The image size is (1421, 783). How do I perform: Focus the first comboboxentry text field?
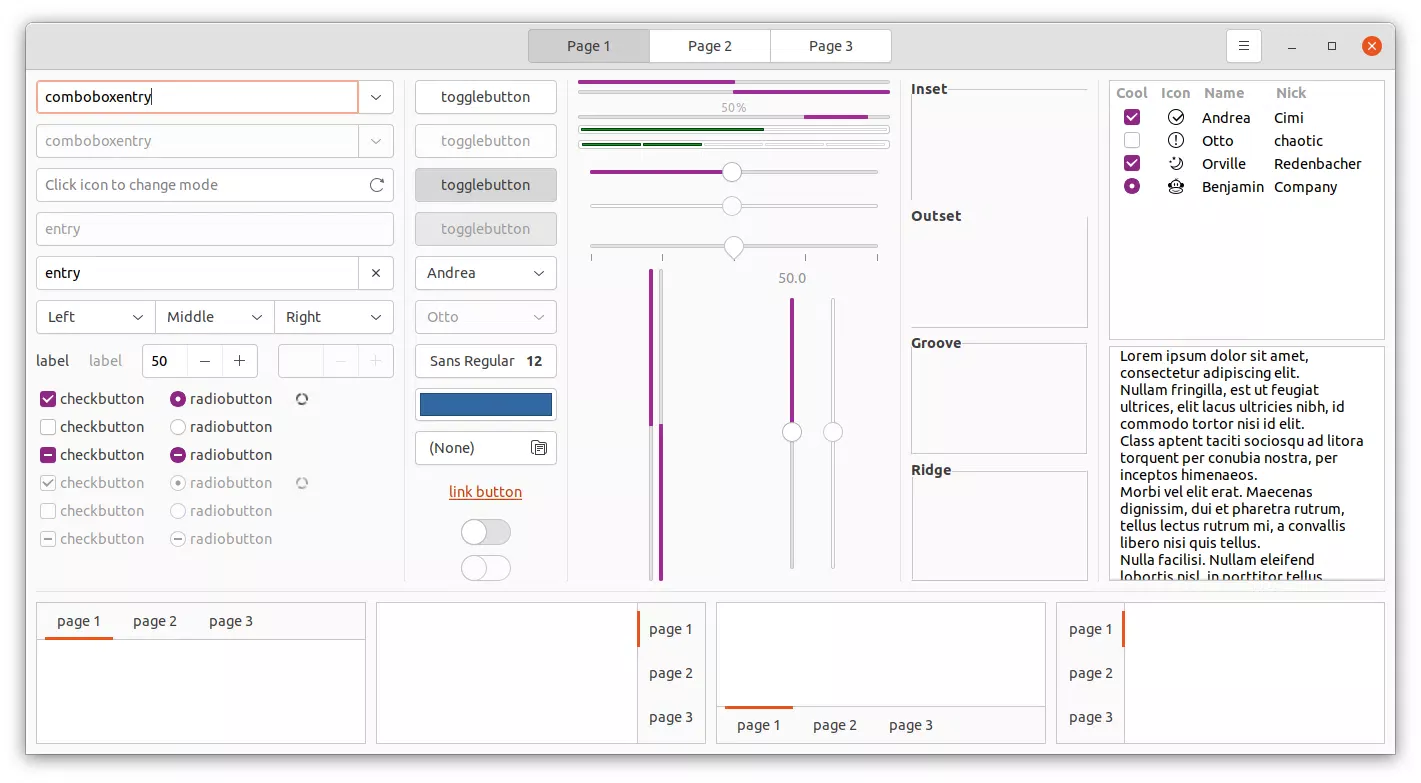[x=198, y=97]
